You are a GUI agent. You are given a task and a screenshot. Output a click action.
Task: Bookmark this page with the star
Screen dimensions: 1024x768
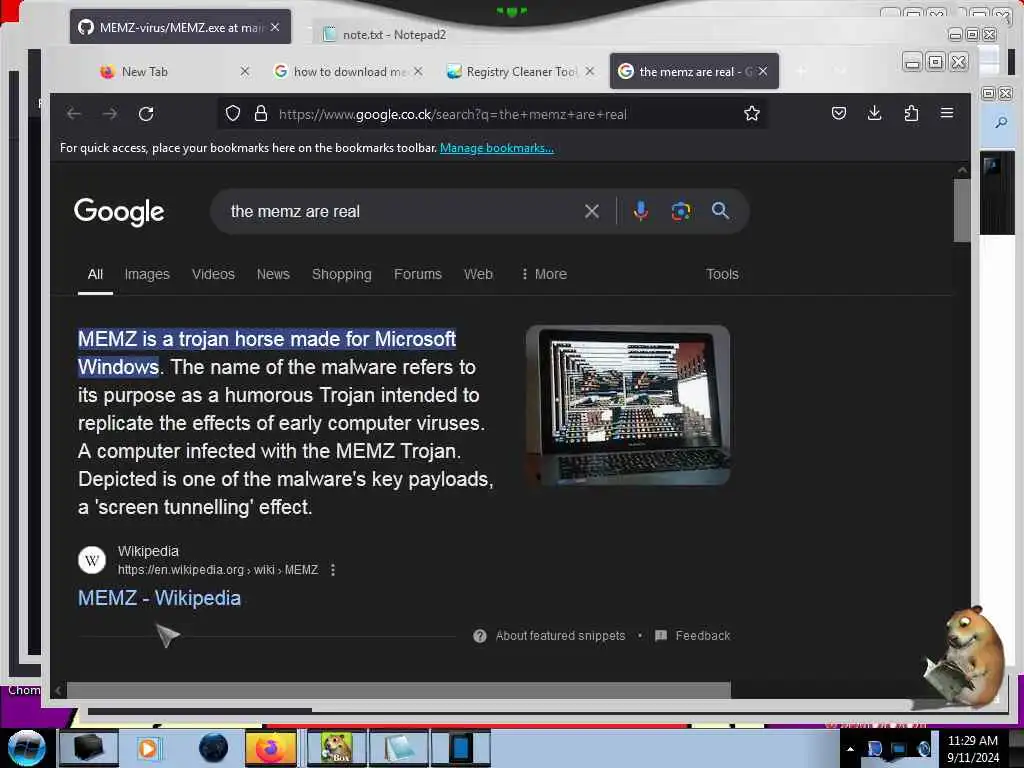point(752,114)
